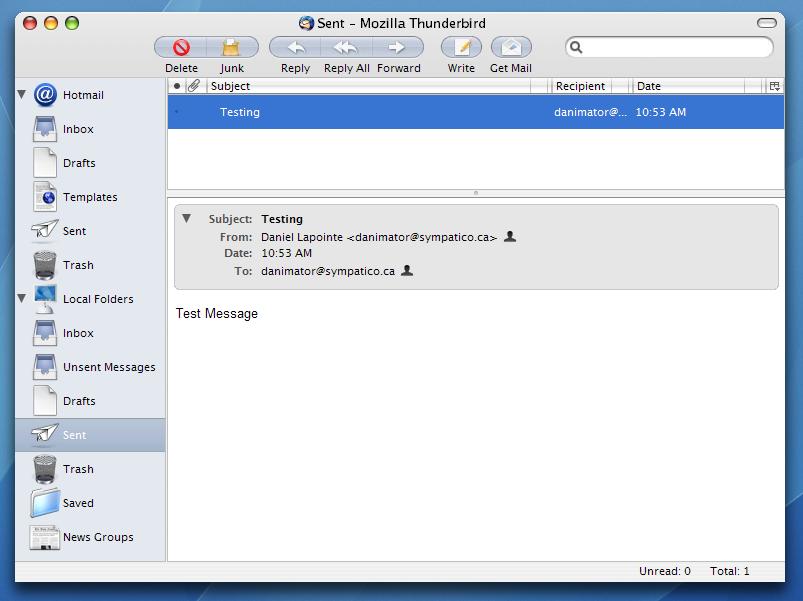Sort by read status column header
The height and width of the screenshot is (601, 803).
coord(177,86)
